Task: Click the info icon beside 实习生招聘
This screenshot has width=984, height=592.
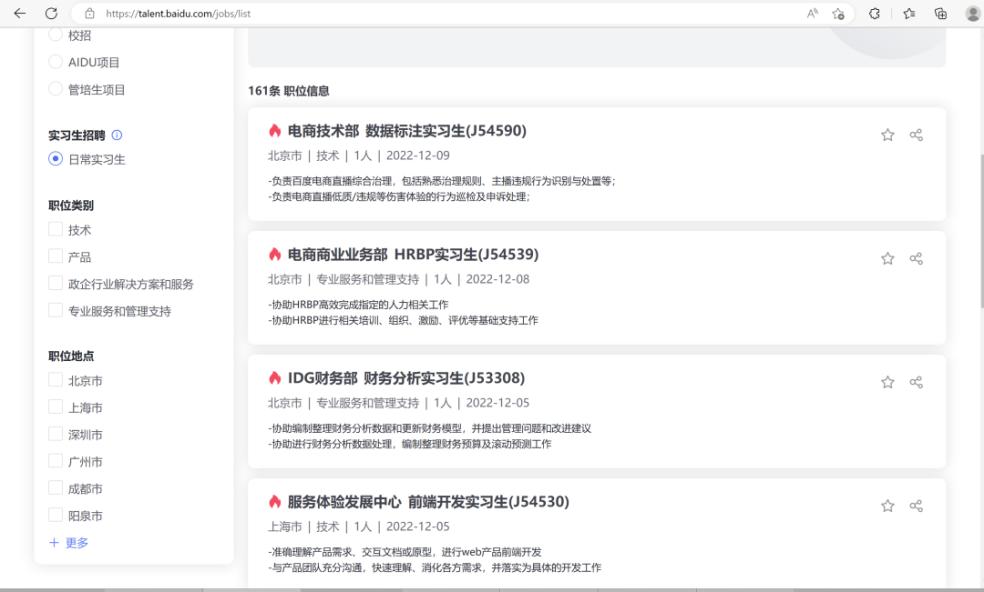Action: click(117, 135)
